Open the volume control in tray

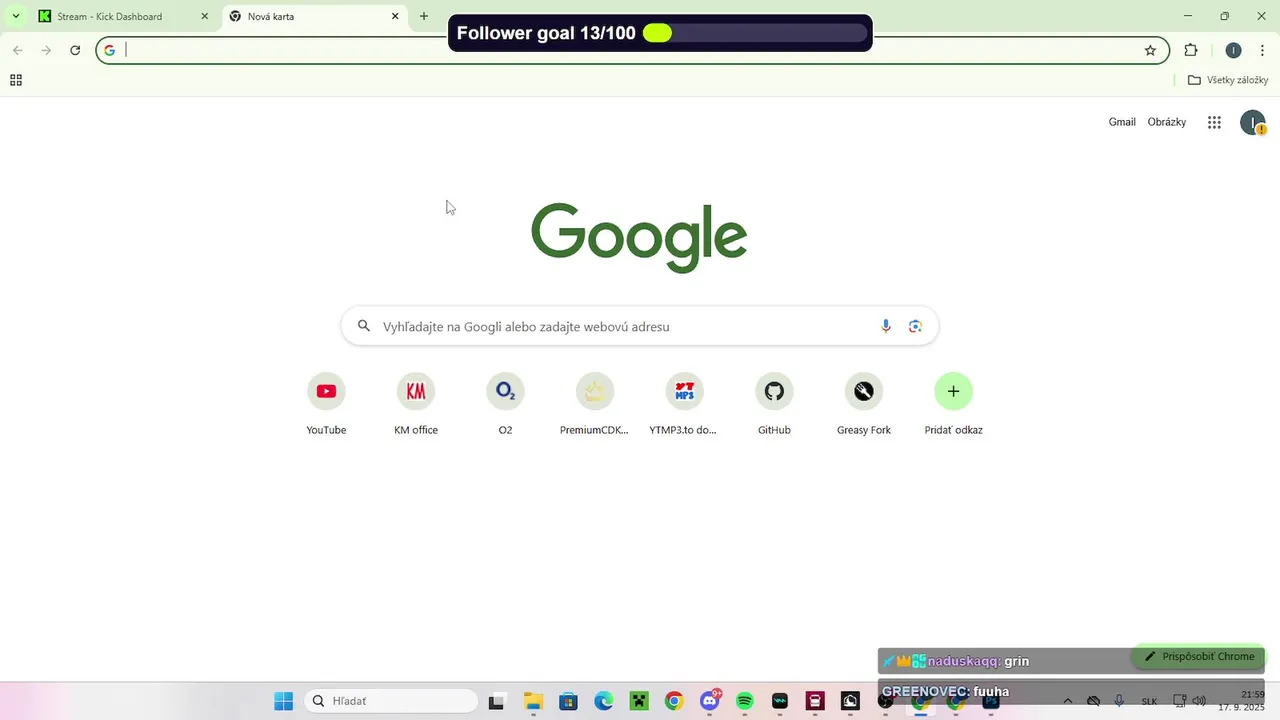click(1199, 701)
